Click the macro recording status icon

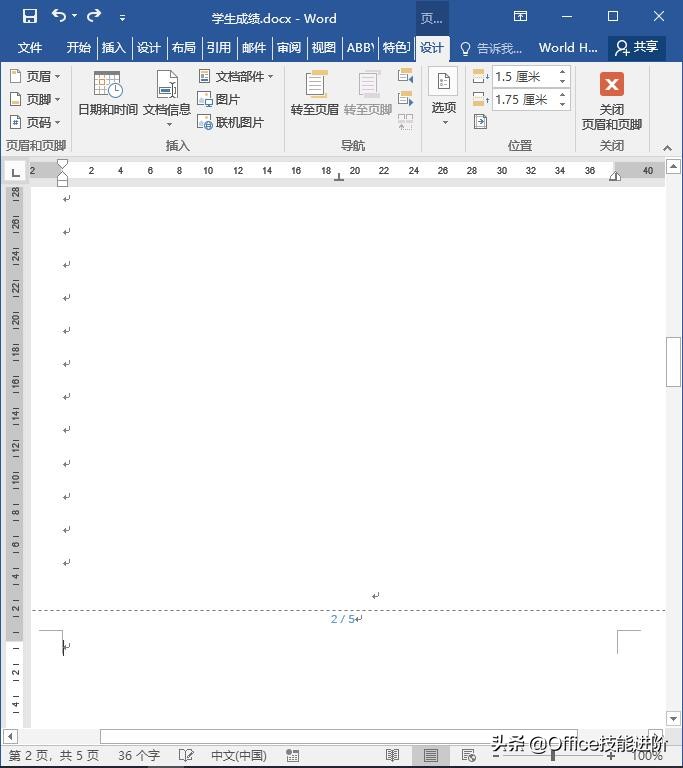tap(293, 756)
